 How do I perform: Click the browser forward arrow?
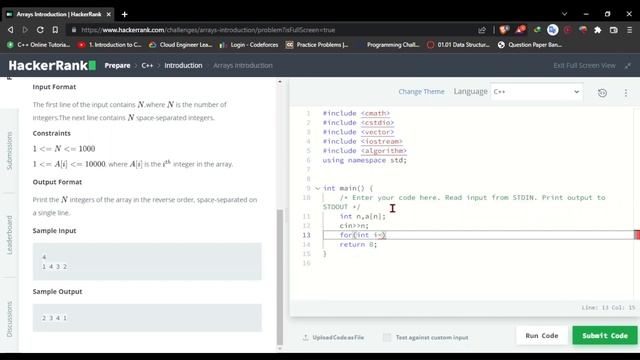coord(25,30)
